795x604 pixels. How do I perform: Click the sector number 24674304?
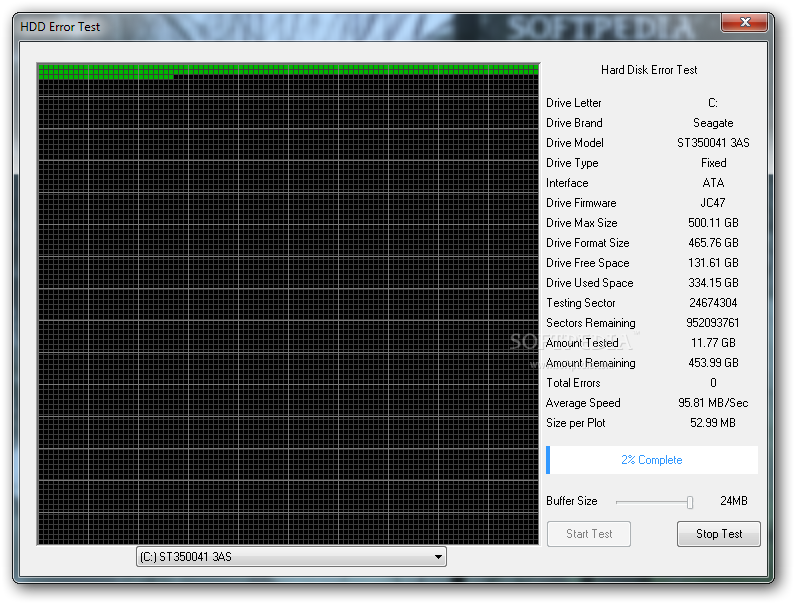[x=713, y=303]
